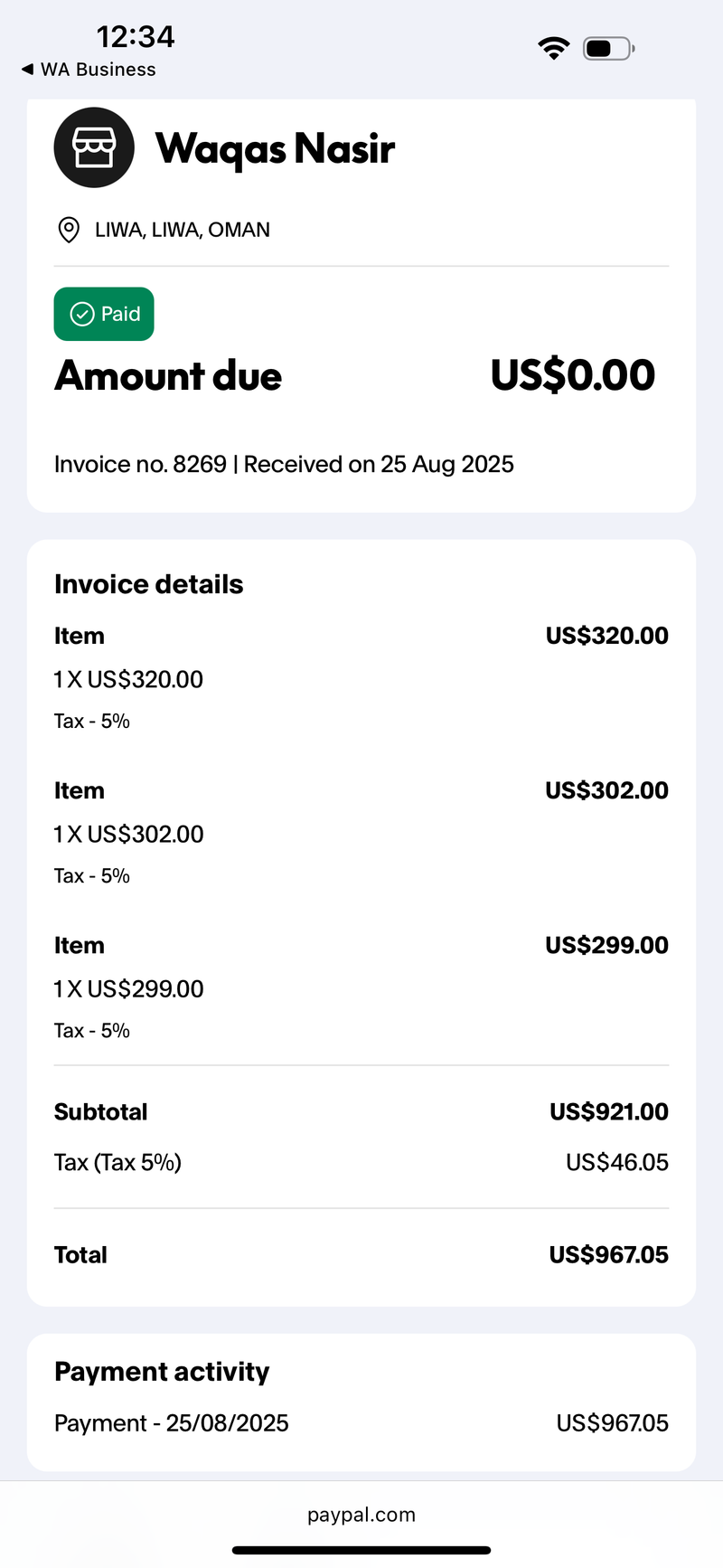Tap the Subtotal US$921.00 row
This screenshot has width=723, height=1568.
click(x=361, y=1111)
